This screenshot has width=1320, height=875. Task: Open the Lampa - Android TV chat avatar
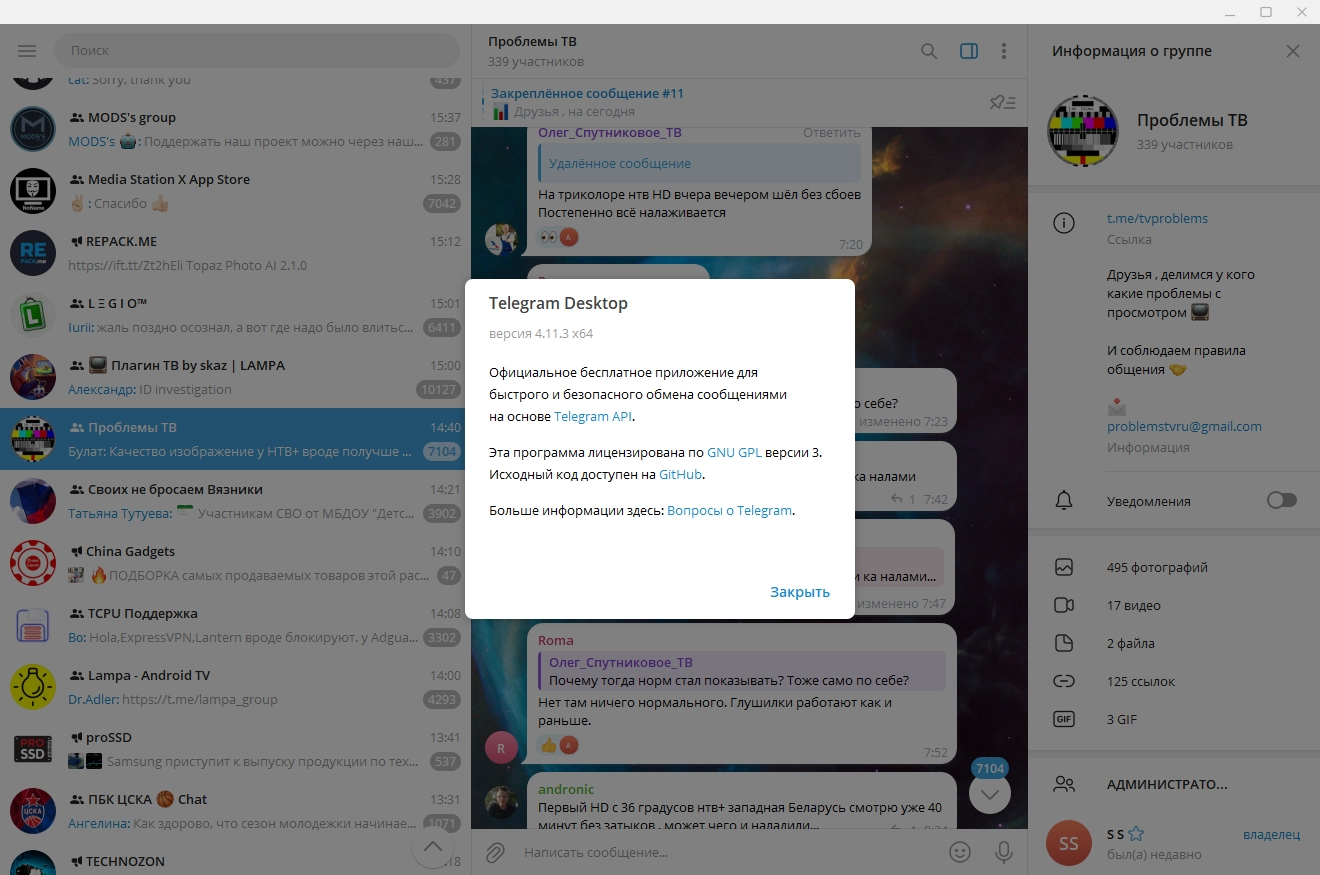tap(33, 688)
